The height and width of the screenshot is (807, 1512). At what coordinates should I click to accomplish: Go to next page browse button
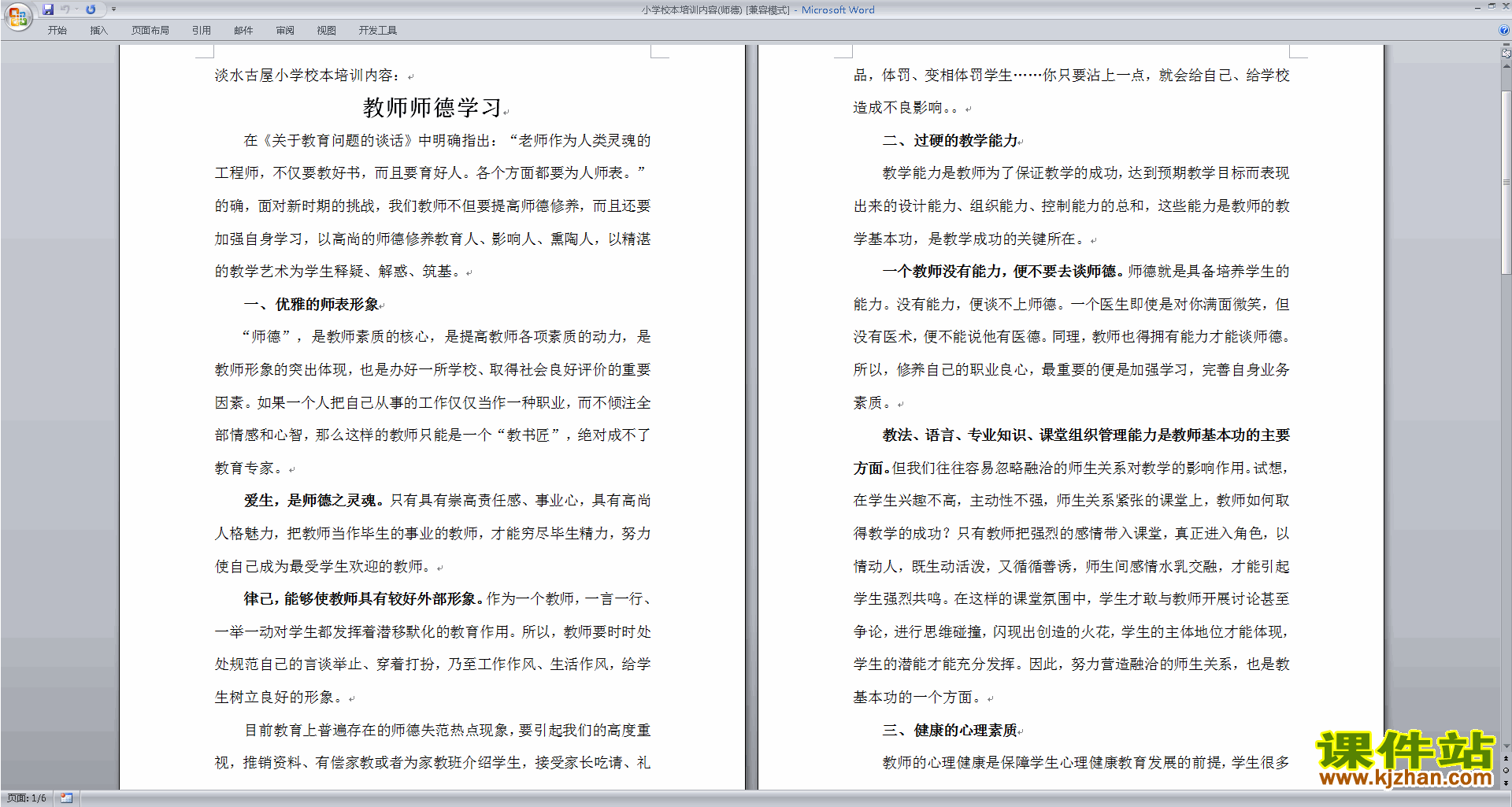[x=1506, y=782]
